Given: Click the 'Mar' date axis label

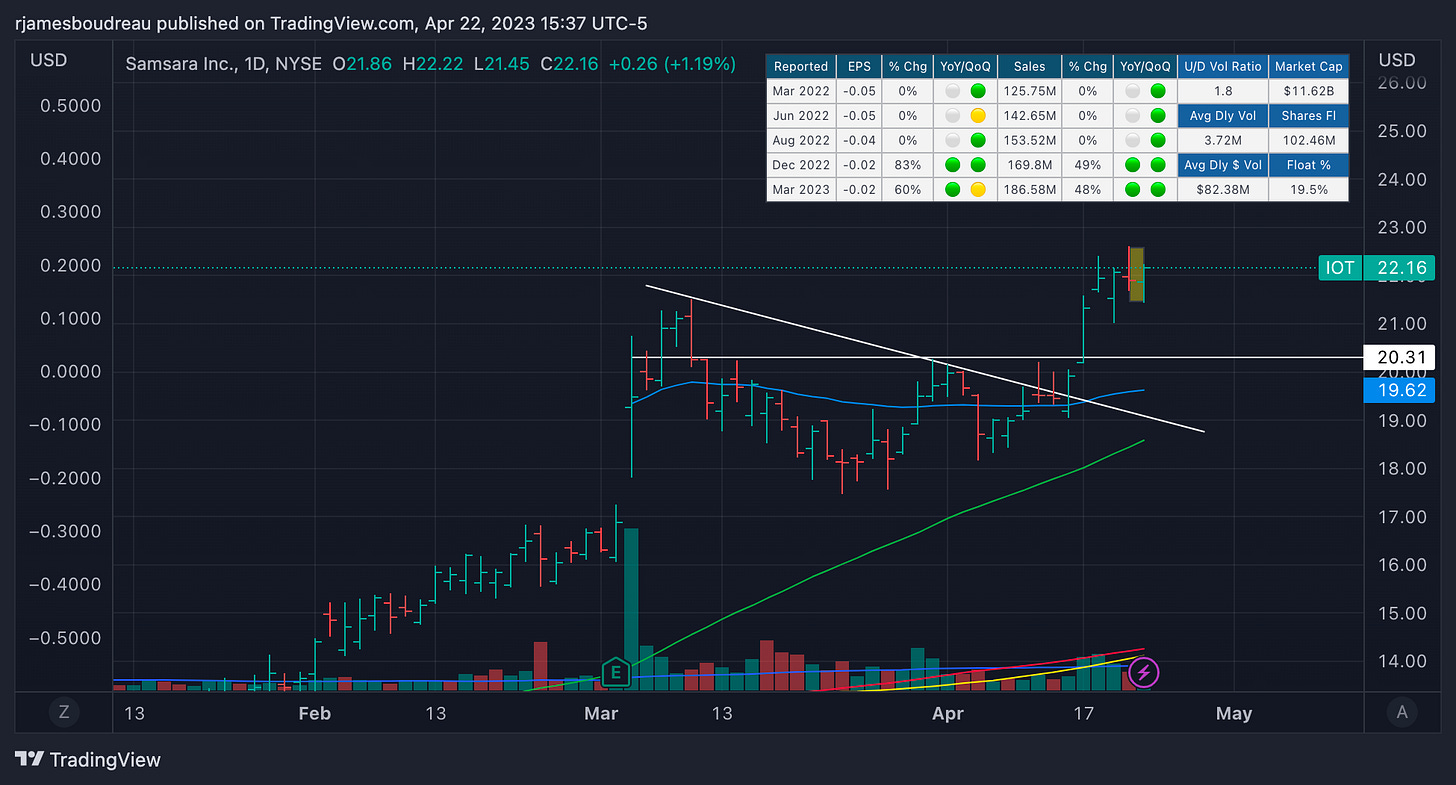Looking at the screenshot, I should pos(600,713).
